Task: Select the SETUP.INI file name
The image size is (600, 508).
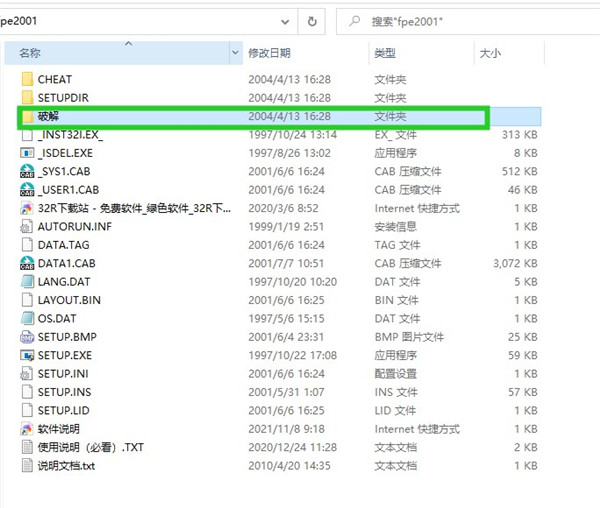Action: [63, 373]
